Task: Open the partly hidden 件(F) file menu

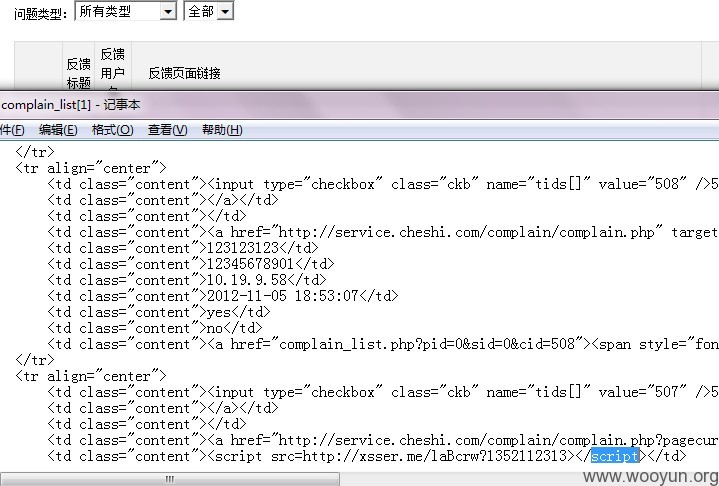Action: point(12,130)
